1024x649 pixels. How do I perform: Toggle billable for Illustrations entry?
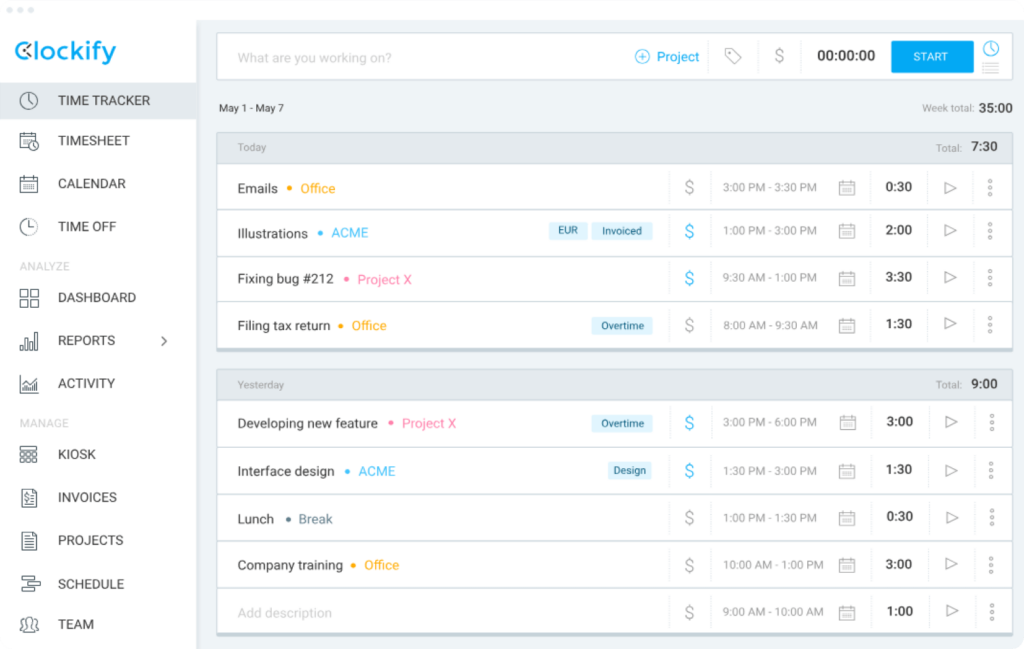(689, 231)
